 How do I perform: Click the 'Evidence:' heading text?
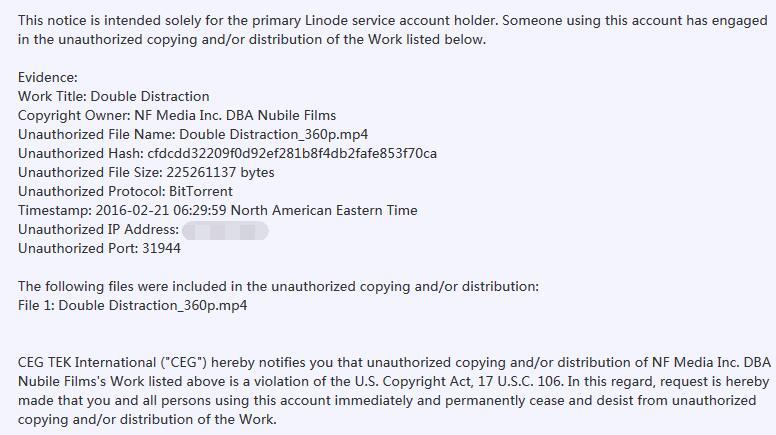(48, 77)
